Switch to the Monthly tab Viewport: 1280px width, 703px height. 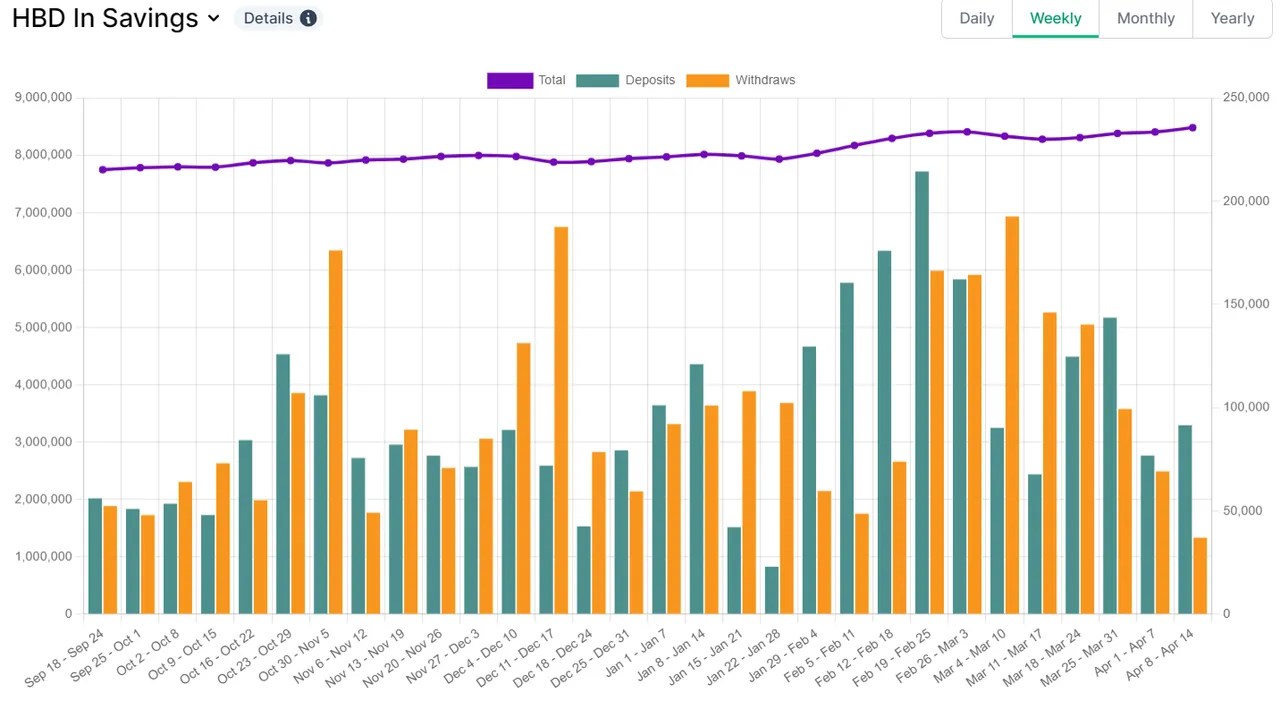tap(1146, 18)
